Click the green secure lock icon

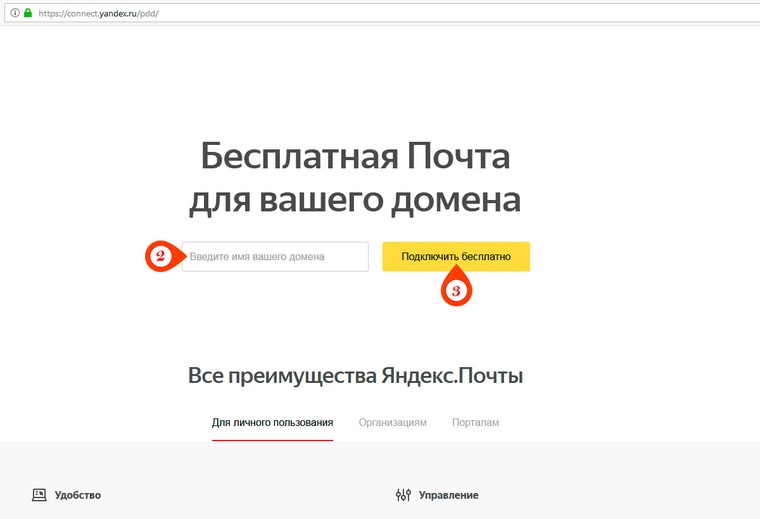coord(28,12)
